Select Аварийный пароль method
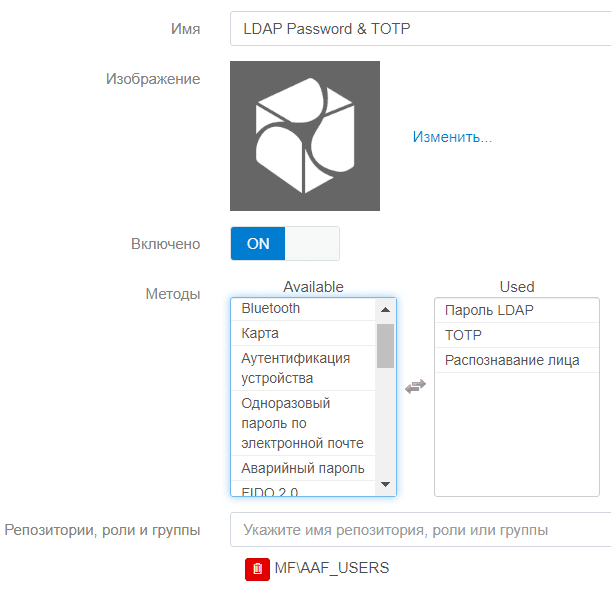This screenshot has width=611, height=591. pyautogui.click(x=302, y=468)
